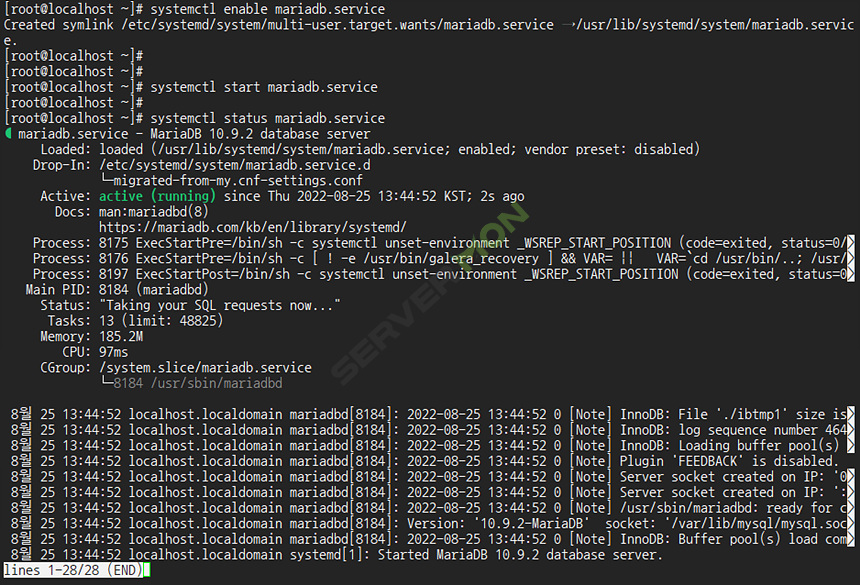The height and width of the screenshot is (585, 860).
Task: Click the 'lines 1-28/28 (END)' pager status
Action: 73,570
